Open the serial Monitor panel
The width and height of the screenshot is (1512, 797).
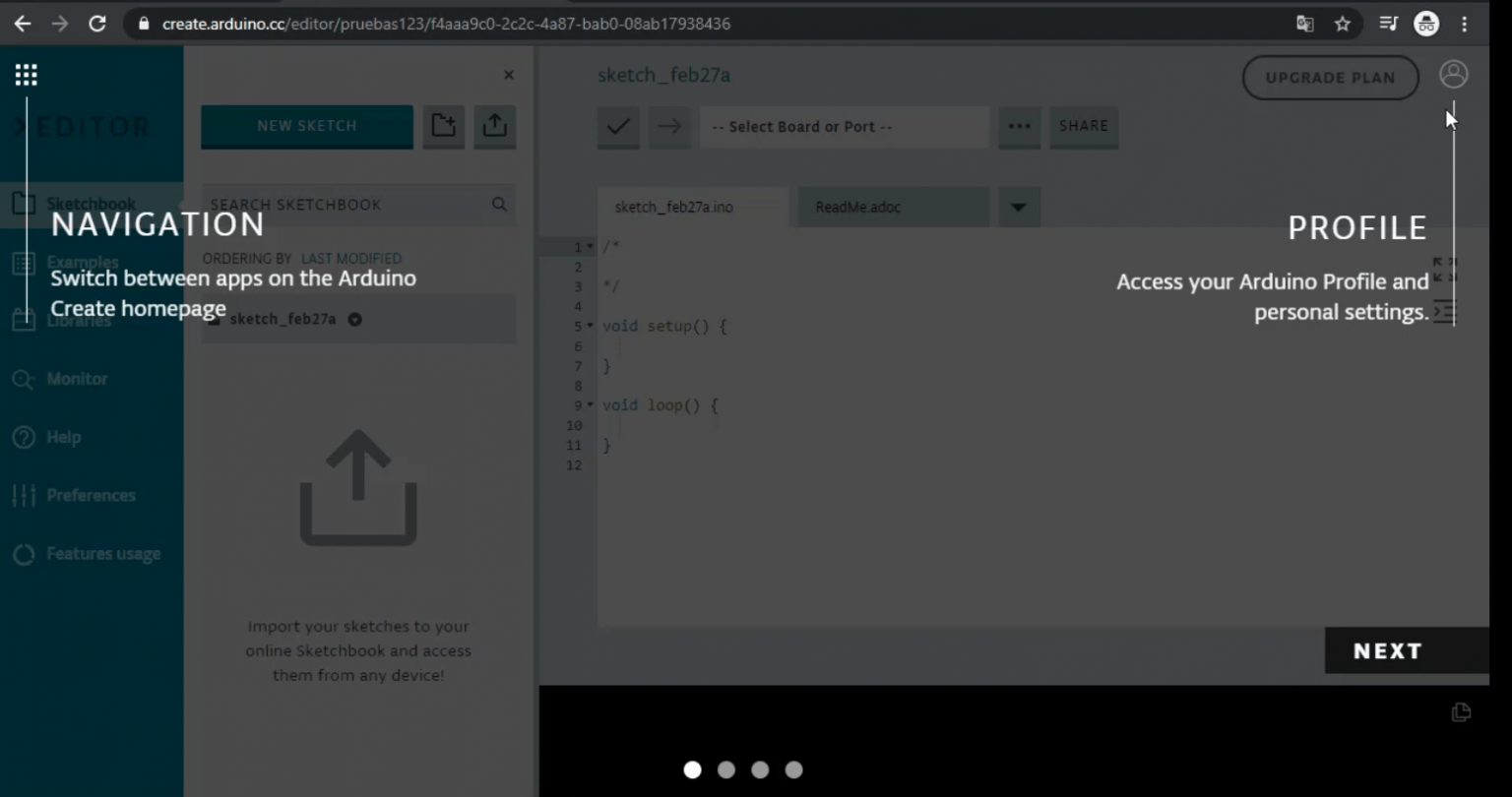[x=24, y=379]
